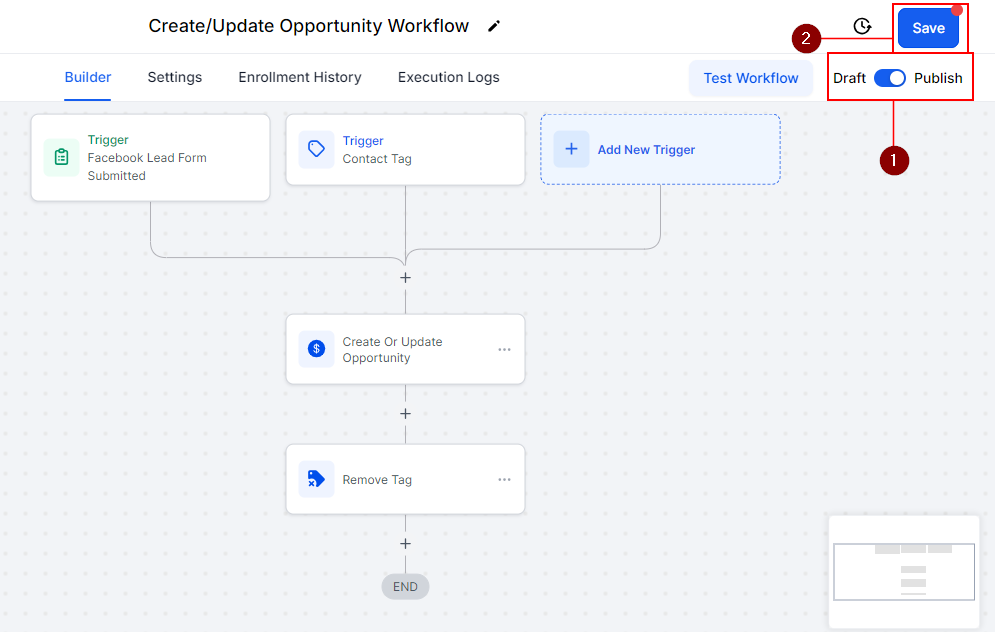This screenshot has width=995, height=632.
Task: Add step below triggers with plus icon
Action: (405, 277)
